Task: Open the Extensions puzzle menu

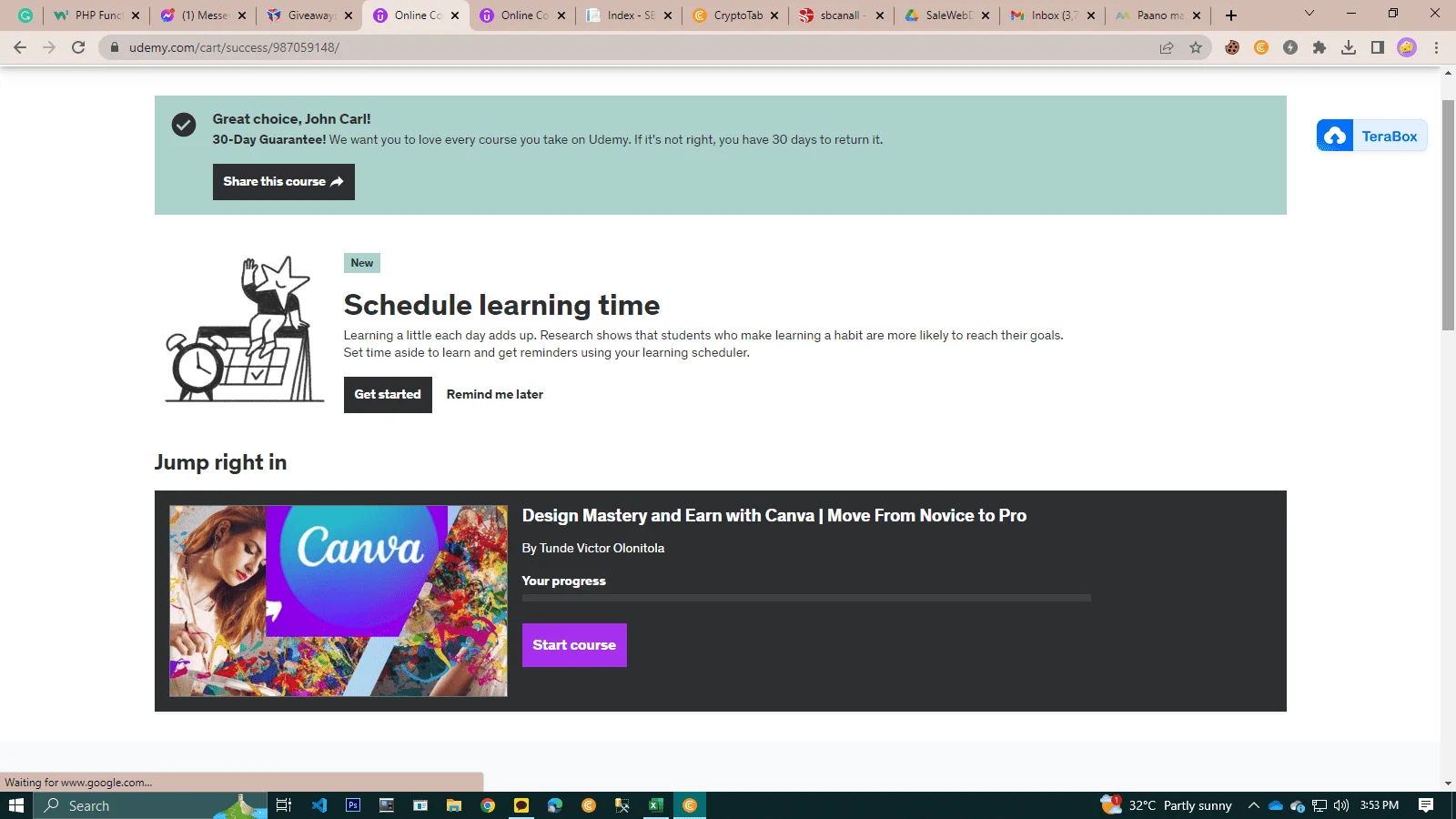Action: (1319, 47)
